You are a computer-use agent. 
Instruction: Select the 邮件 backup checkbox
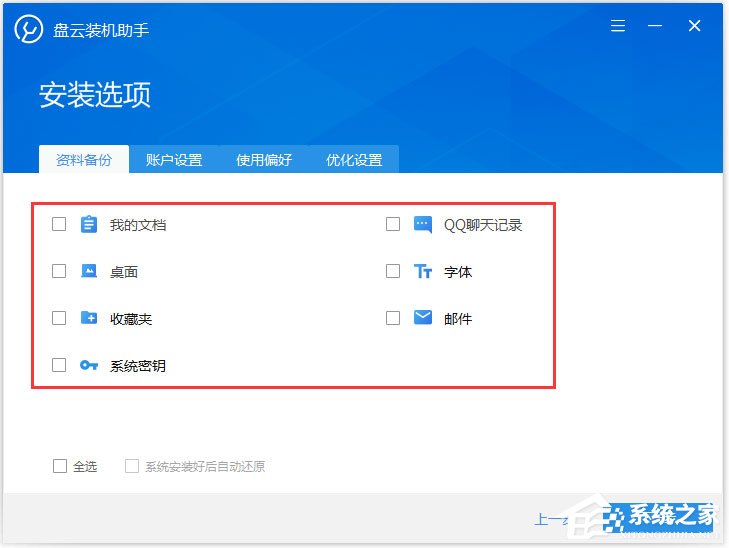393,318
